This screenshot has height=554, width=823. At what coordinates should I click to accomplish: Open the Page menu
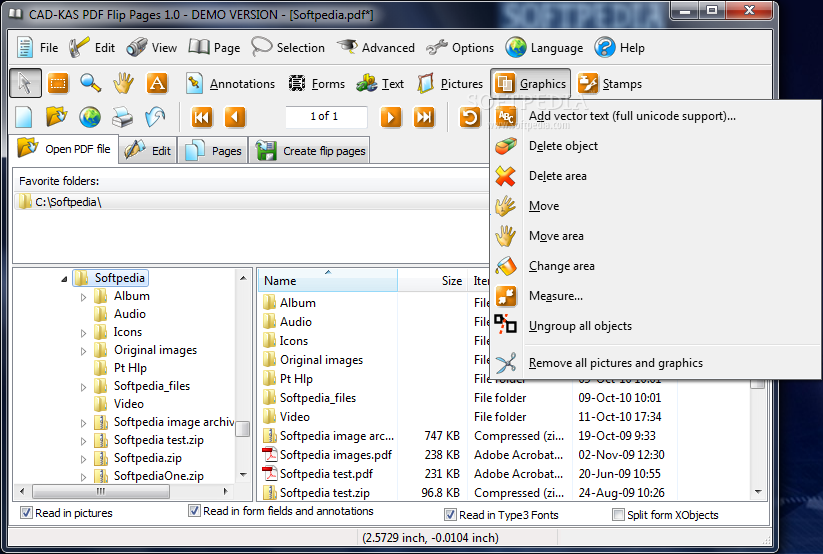[x=215, y=48]
